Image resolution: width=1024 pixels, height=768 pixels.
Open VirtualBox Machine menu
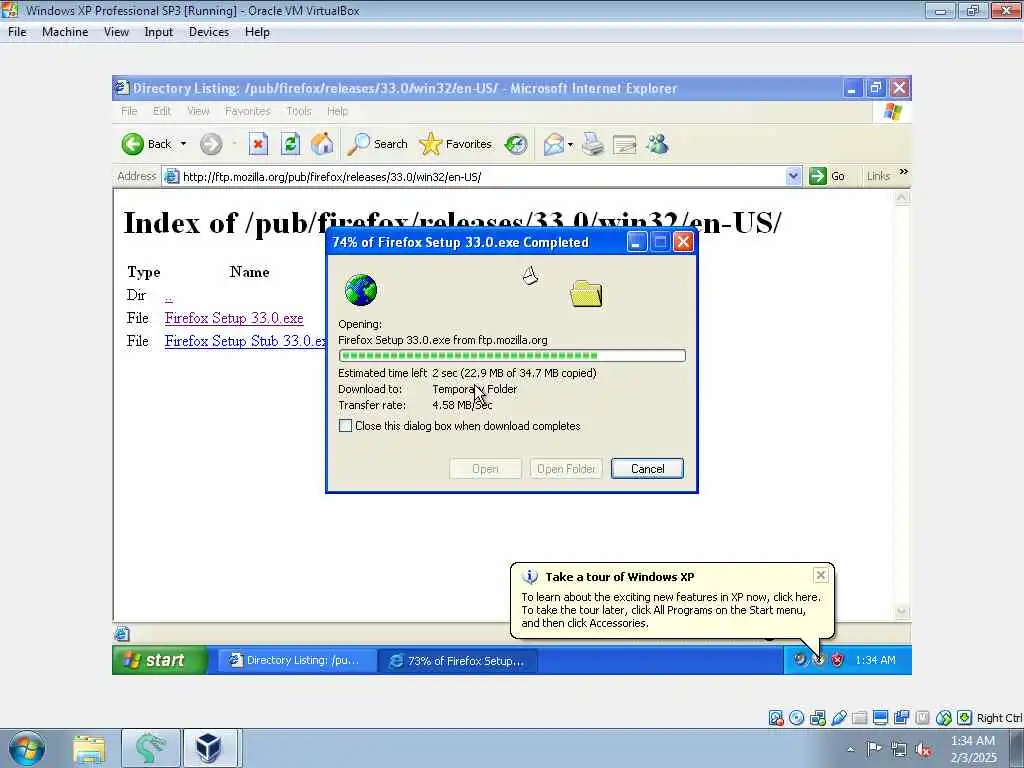[65, 32]
